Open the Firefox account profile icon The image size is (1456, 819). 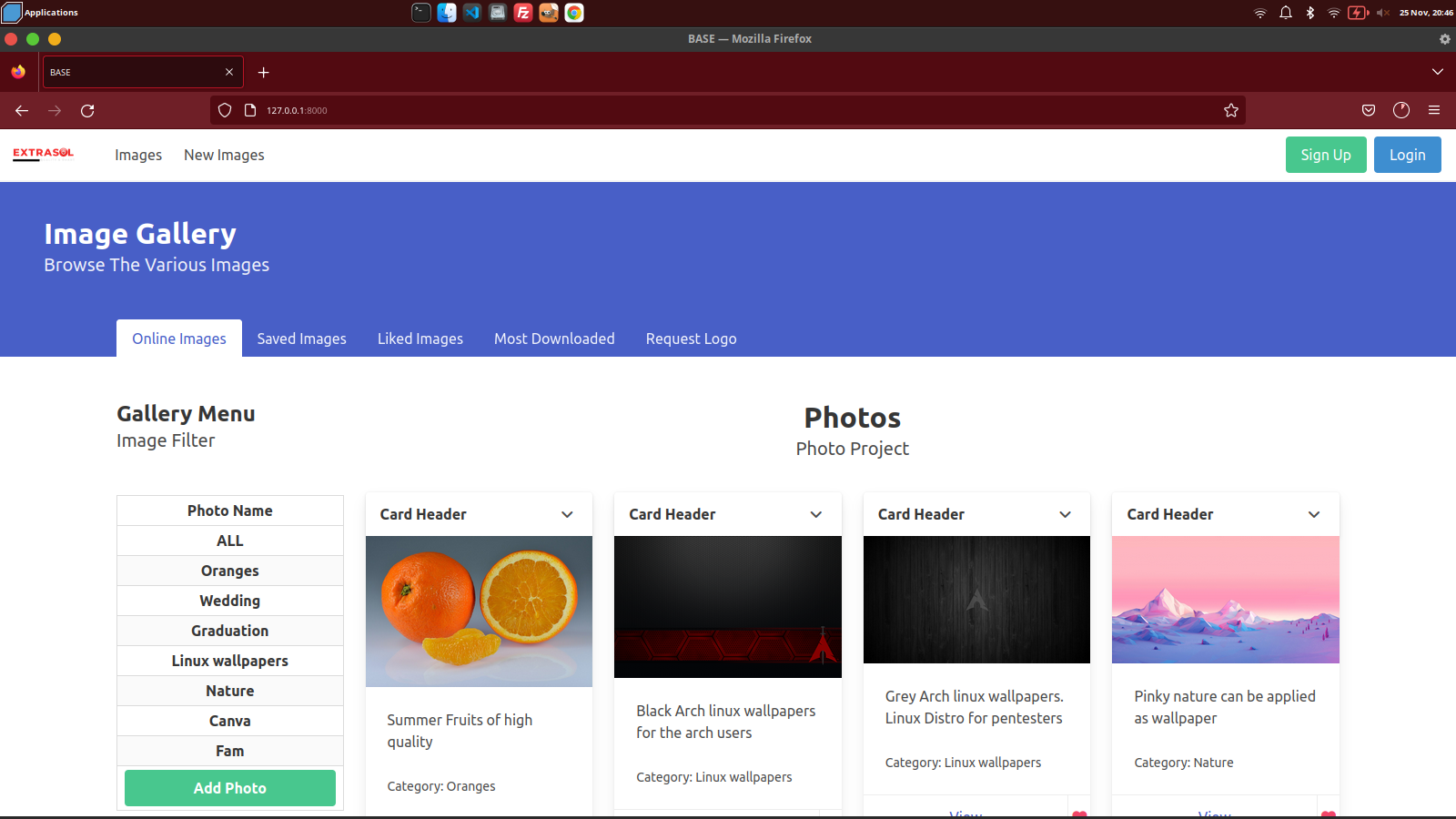(x=1400, y=110)
